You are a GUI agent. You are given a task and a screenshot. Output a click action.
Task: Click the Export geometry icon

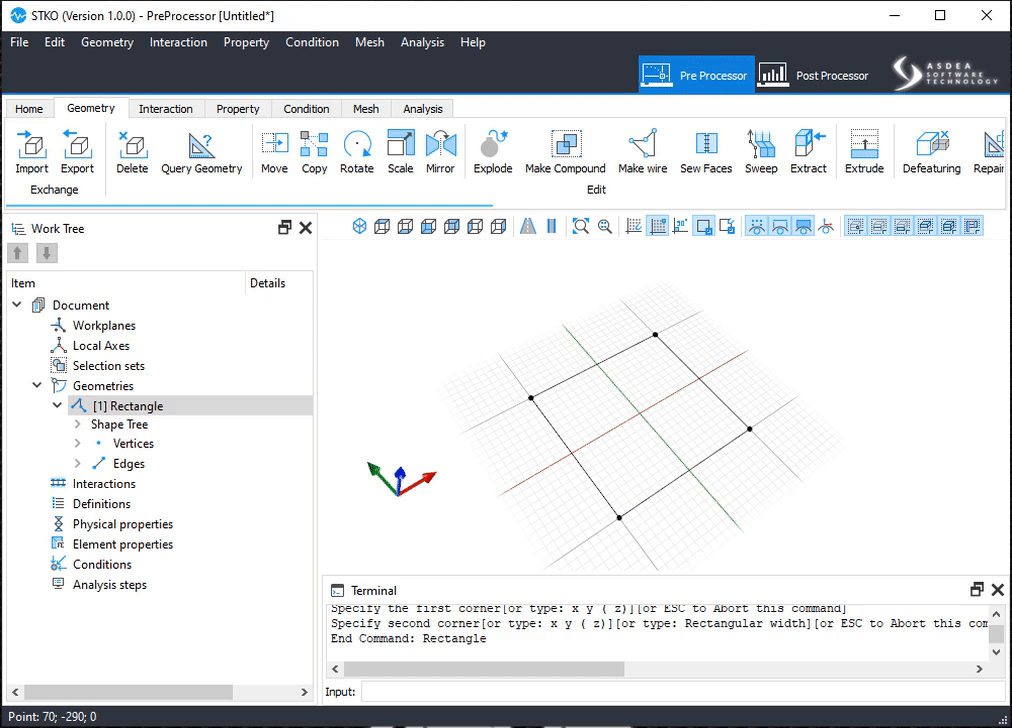tap(77, 152)
